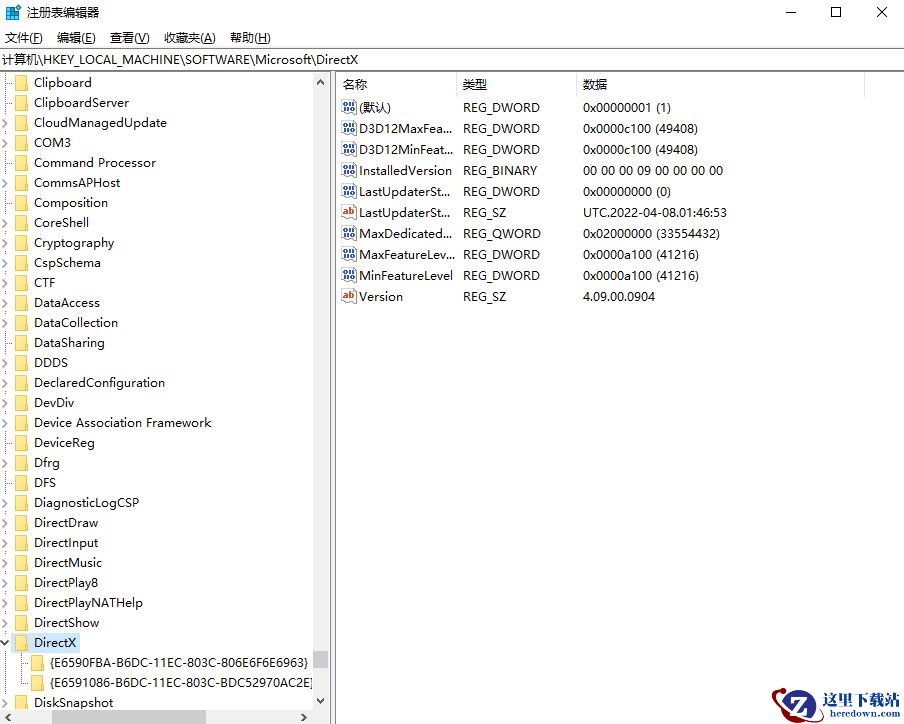Open the 收藏夹(A) menu
The height and width of the screenshot is (724, 904).
pyautogui.click(x=190, y=38)
